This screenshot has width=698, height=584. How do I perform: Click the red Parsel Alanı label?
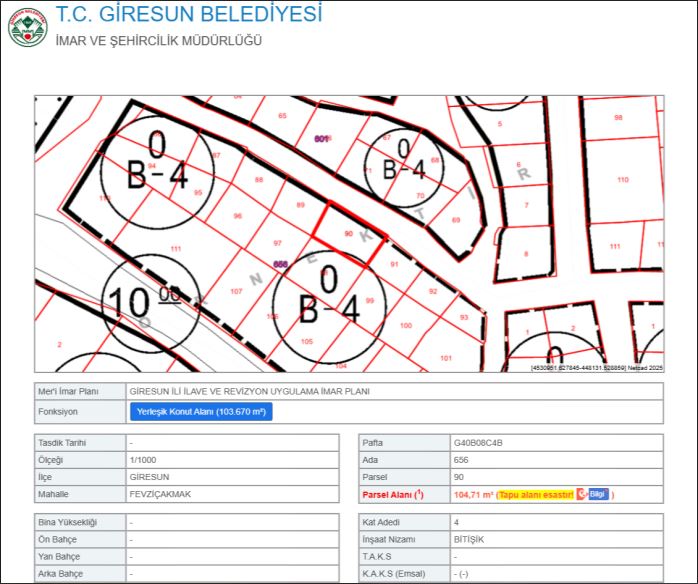pos(393,494)
